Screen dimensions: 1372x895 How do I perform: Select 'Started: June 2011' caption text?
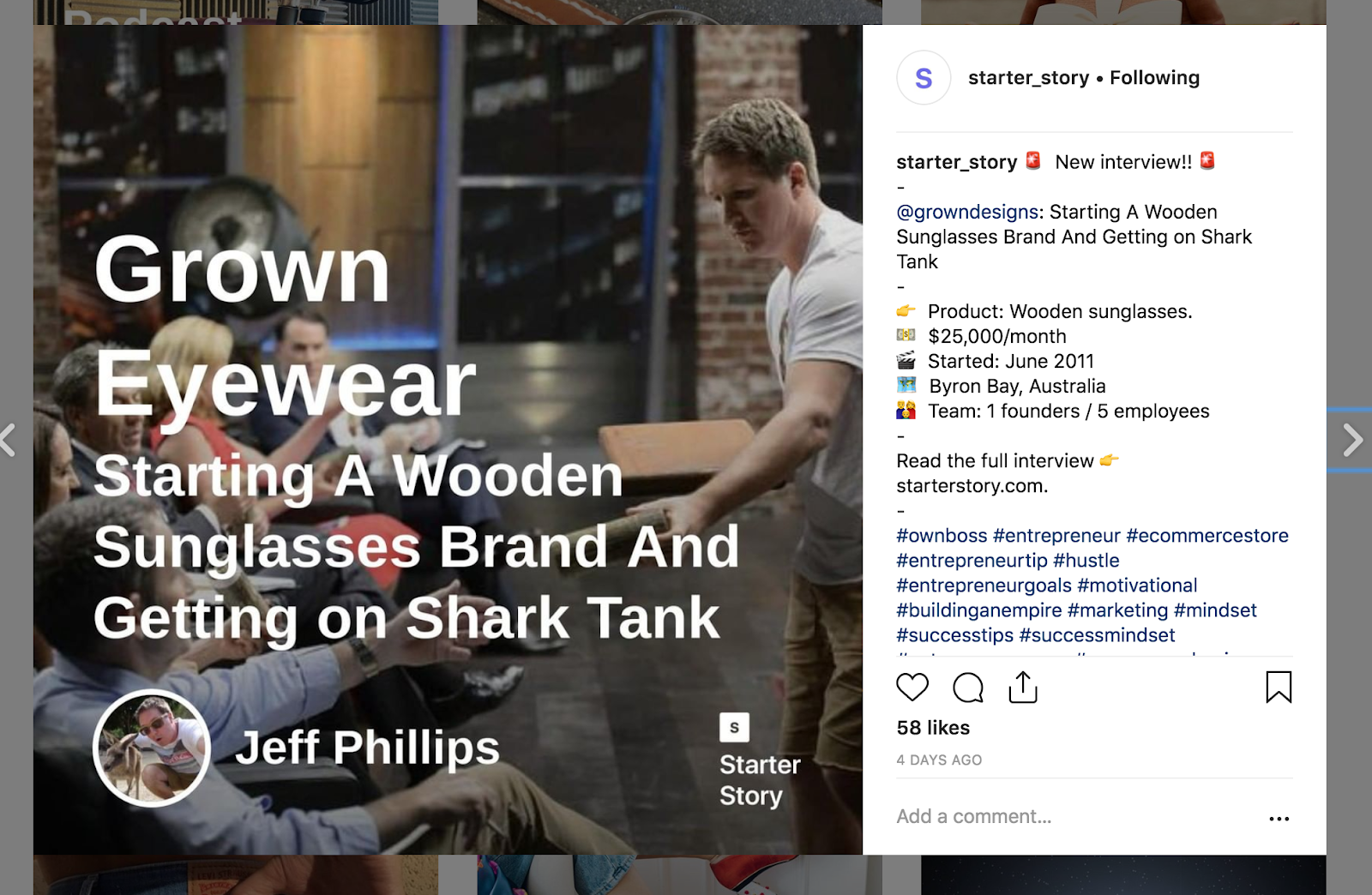click(1011, 361)
